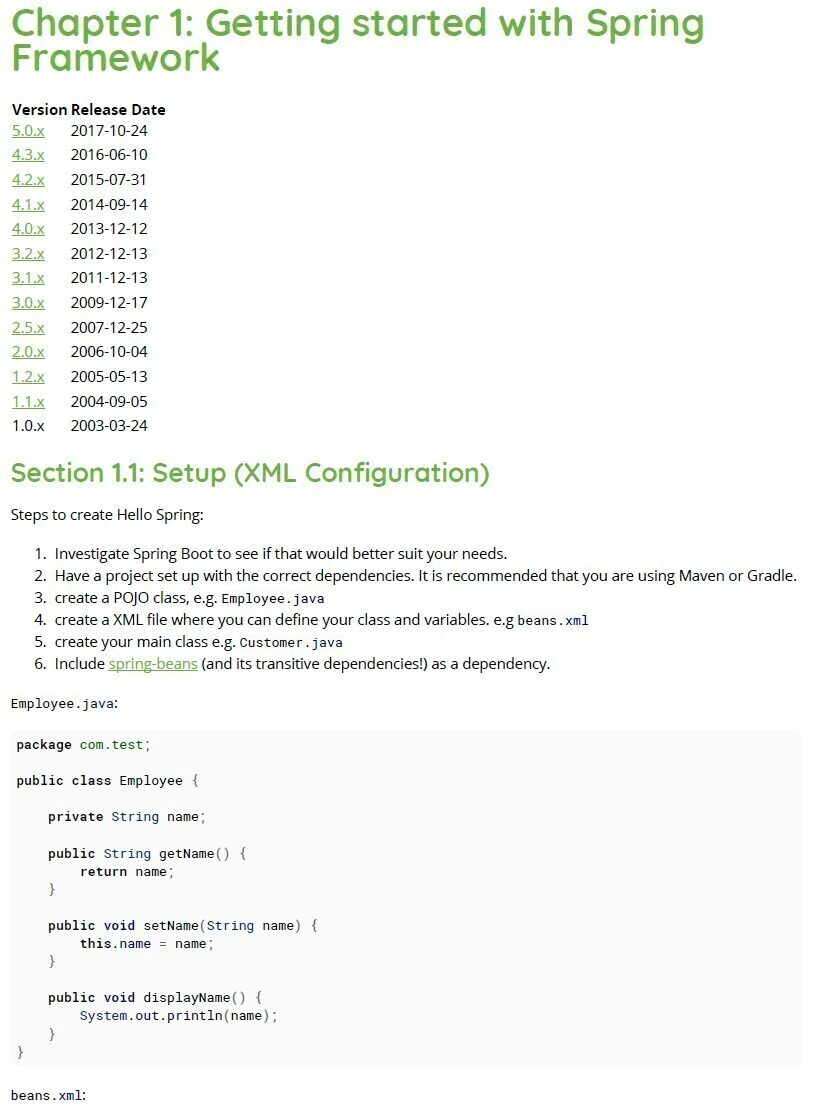Click the 2.5.x version link

pyautogui.click(x=28, y=327)
